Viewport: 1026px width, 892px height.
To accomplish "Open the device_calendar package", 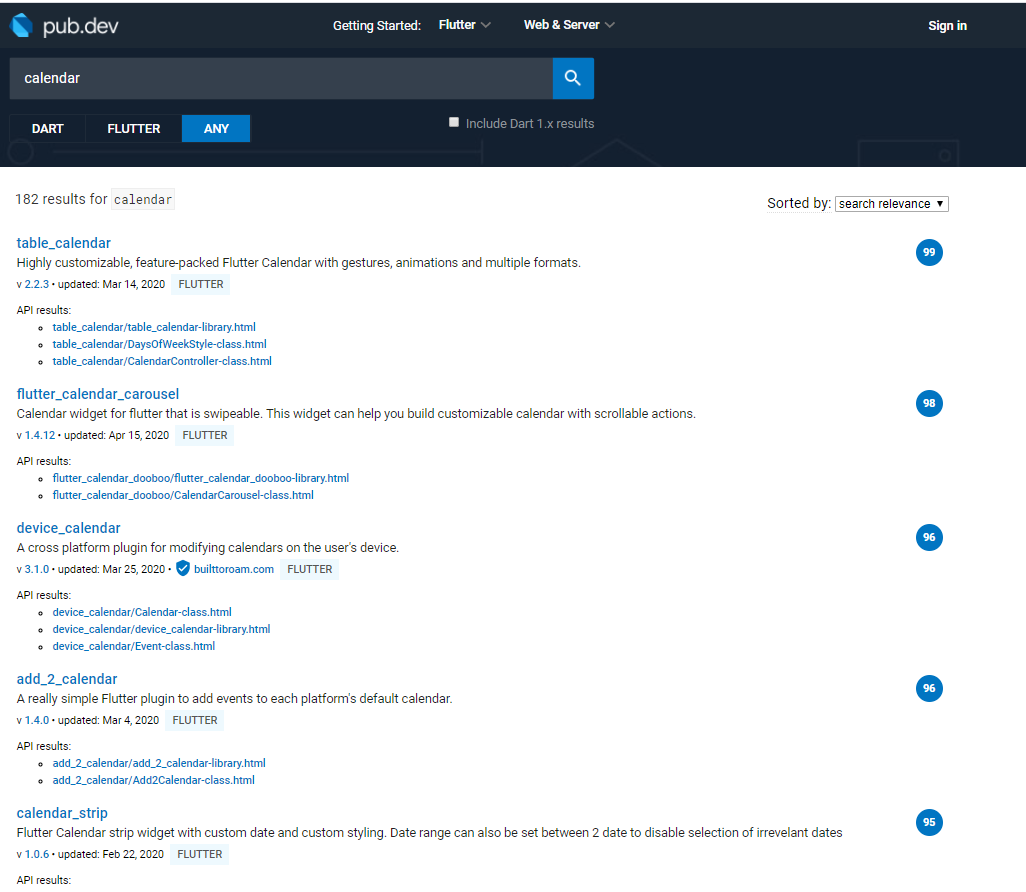I will (68, 528).
